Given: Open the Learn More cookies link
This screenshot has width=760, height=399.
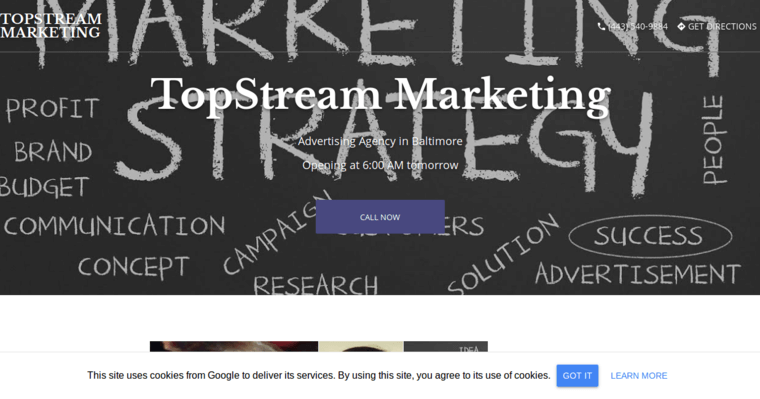Looking at the screenshot, I should coord(639,376).
